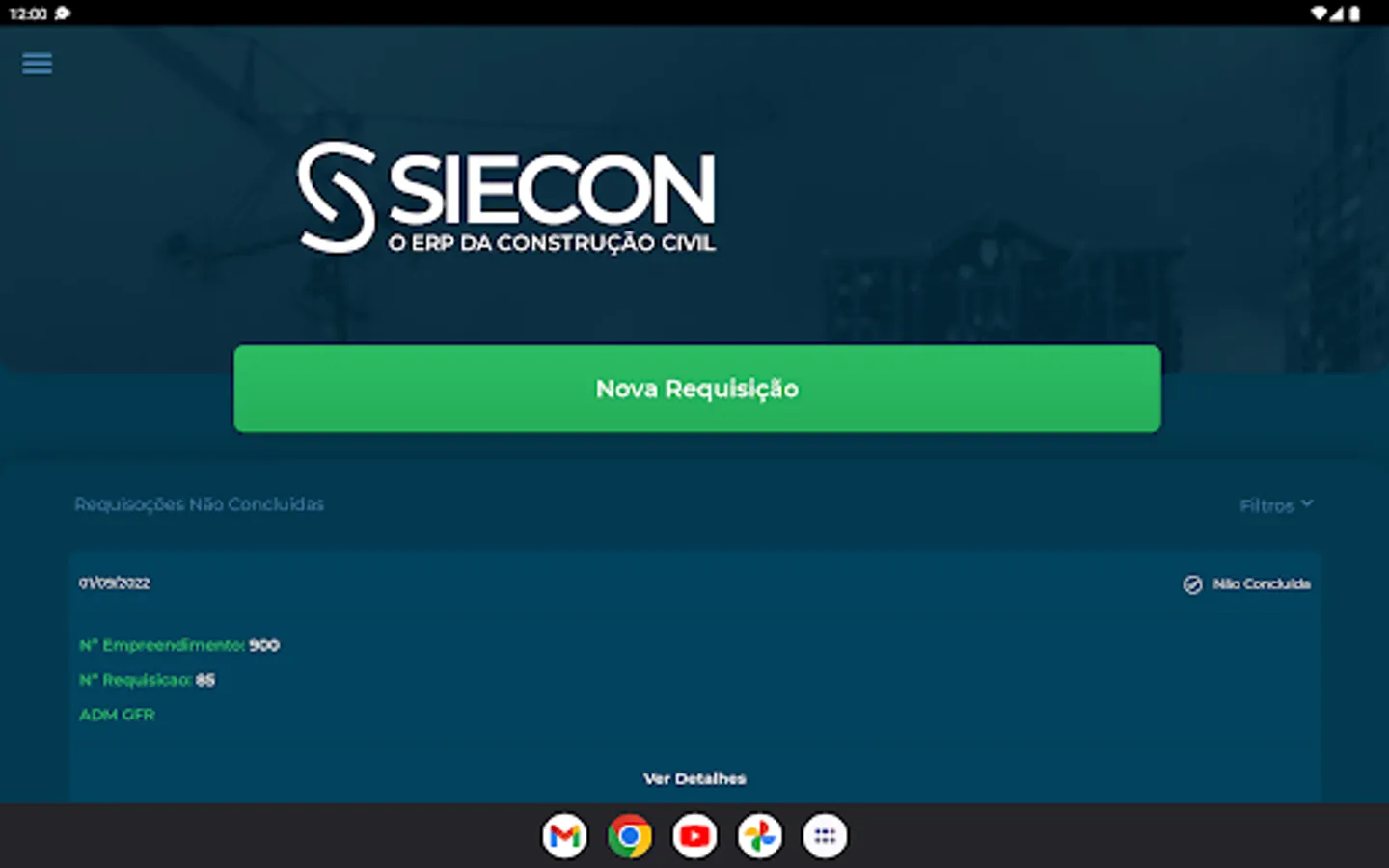The width and height of the screenshot is (1389, 868).
Task: Click the notification chat icon in status bar
Action: point(63,14)
